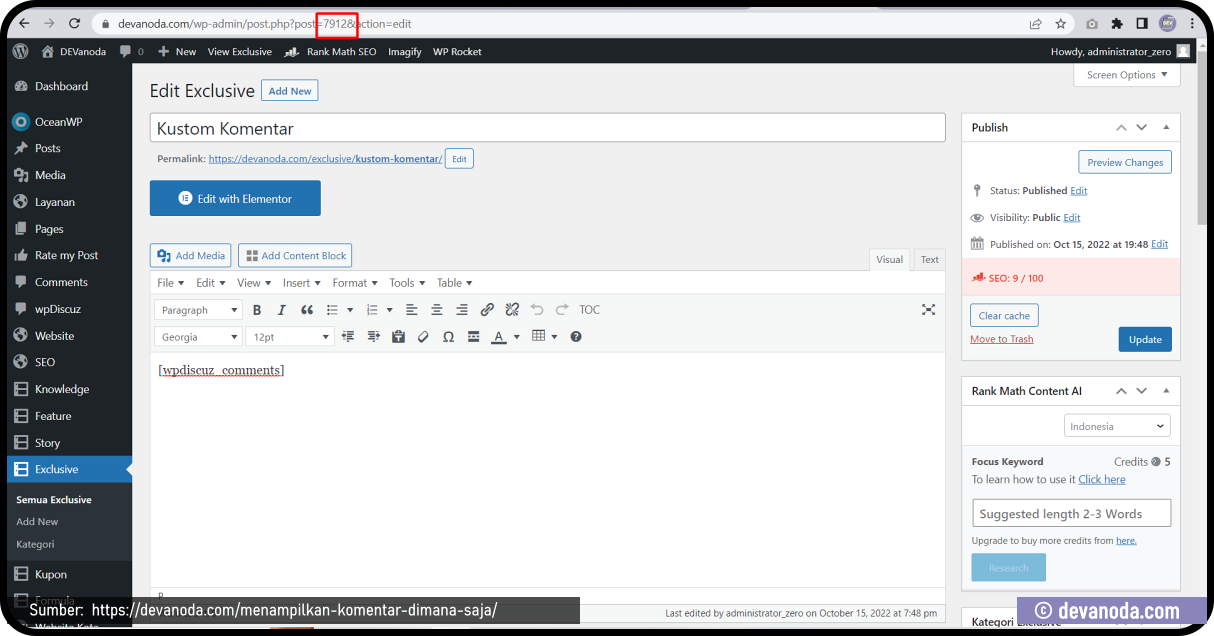Insert table using grid icon
This screenshot has height=636, width=1214.
[539, 337]
